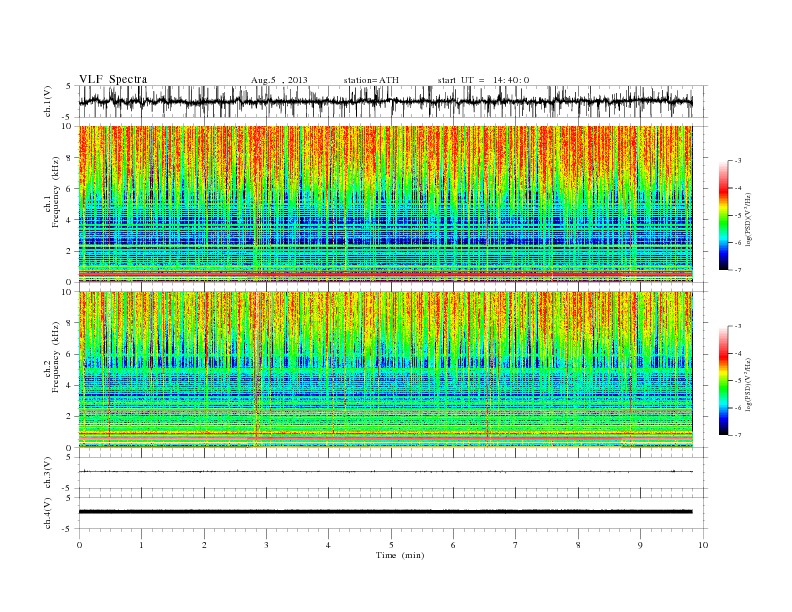792x612 pixels.
Task: Click the "8" kHz tick of ch.1 spectrogram
Action: [x=70, y=158]
